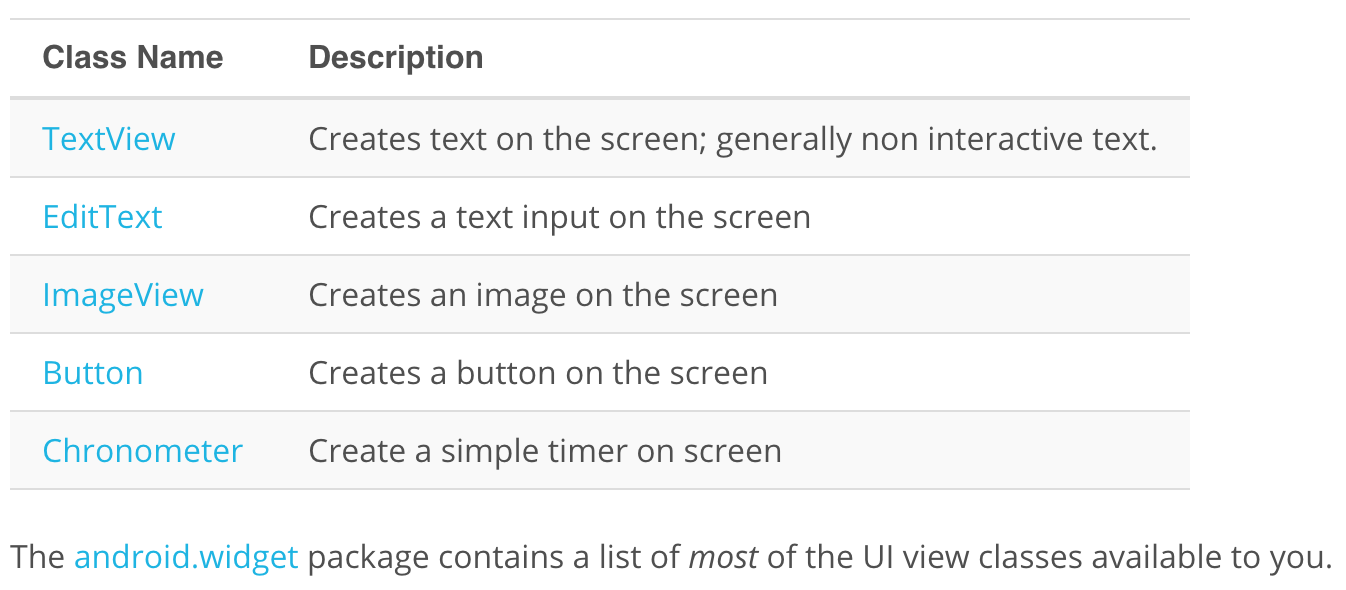Click the "Class Name" column header
This screenshot has width=1346, height=590.
tap(132, 57)
